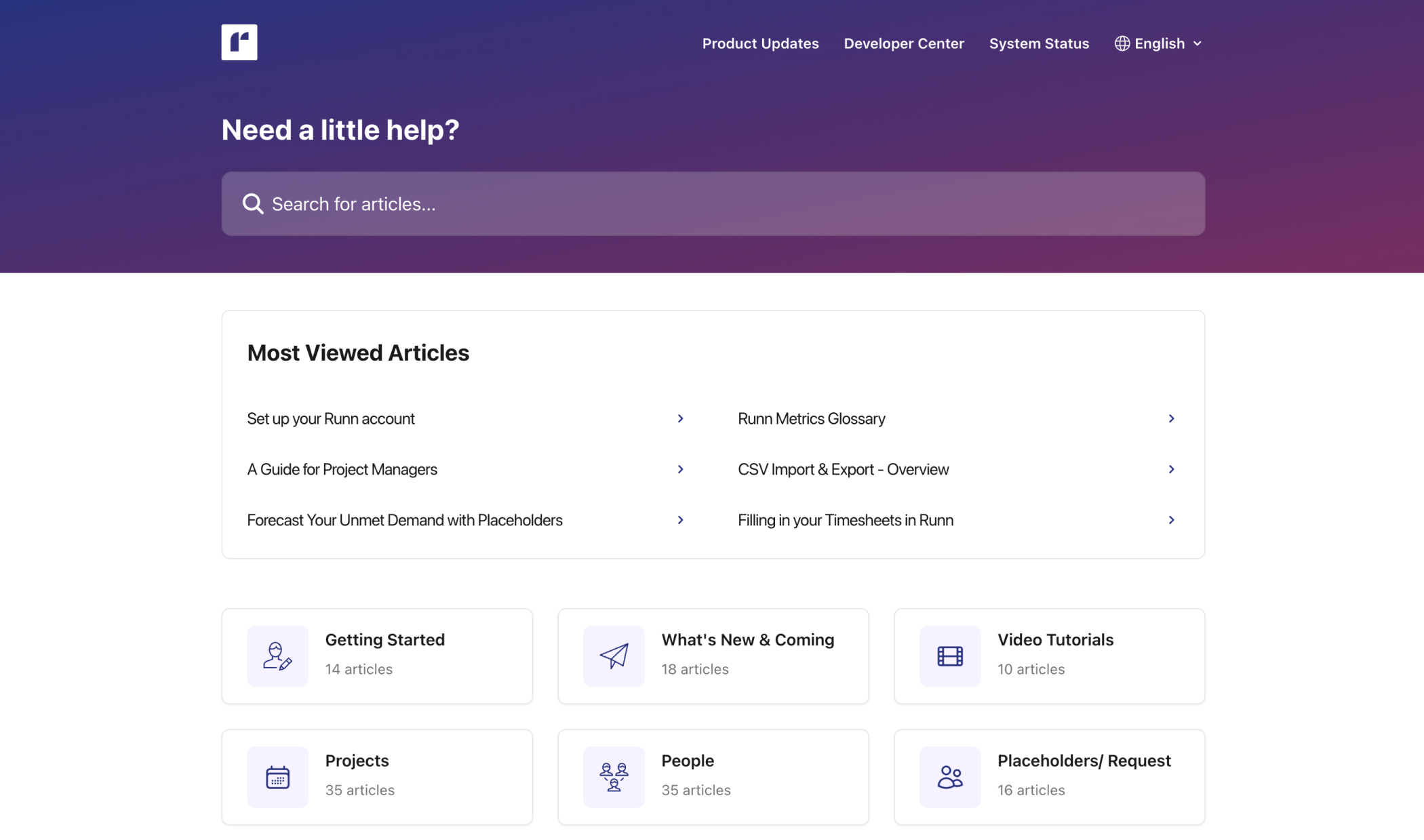Open the English language dropdown
Image resolution: width=1424 pixels, height=840 pixels.
pos(1159,43)
